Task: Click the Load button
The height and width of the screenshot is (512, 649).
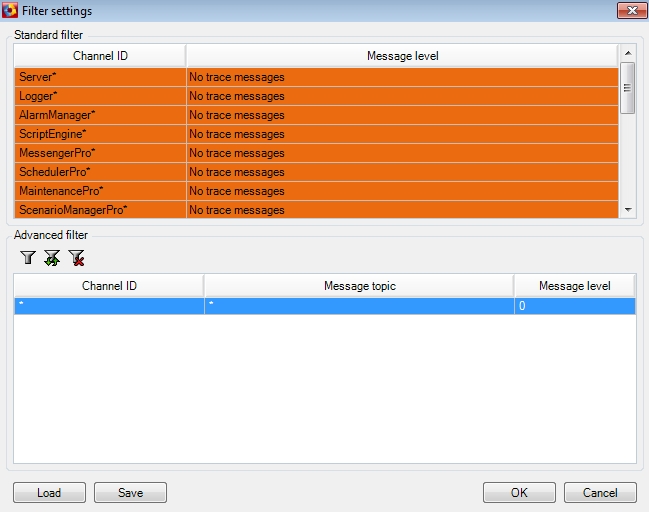Action: 49,493
